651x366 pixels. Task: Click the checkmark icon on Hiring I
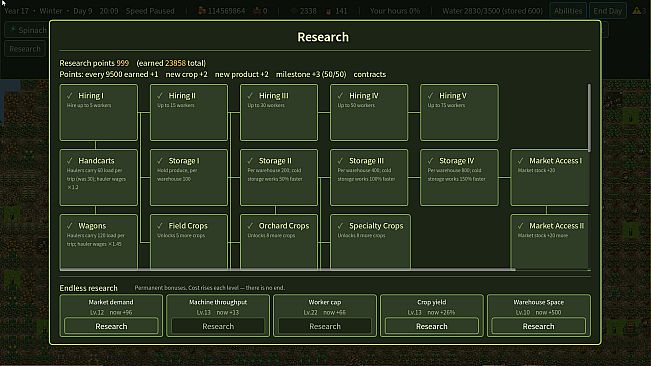[x=69, y=96]
